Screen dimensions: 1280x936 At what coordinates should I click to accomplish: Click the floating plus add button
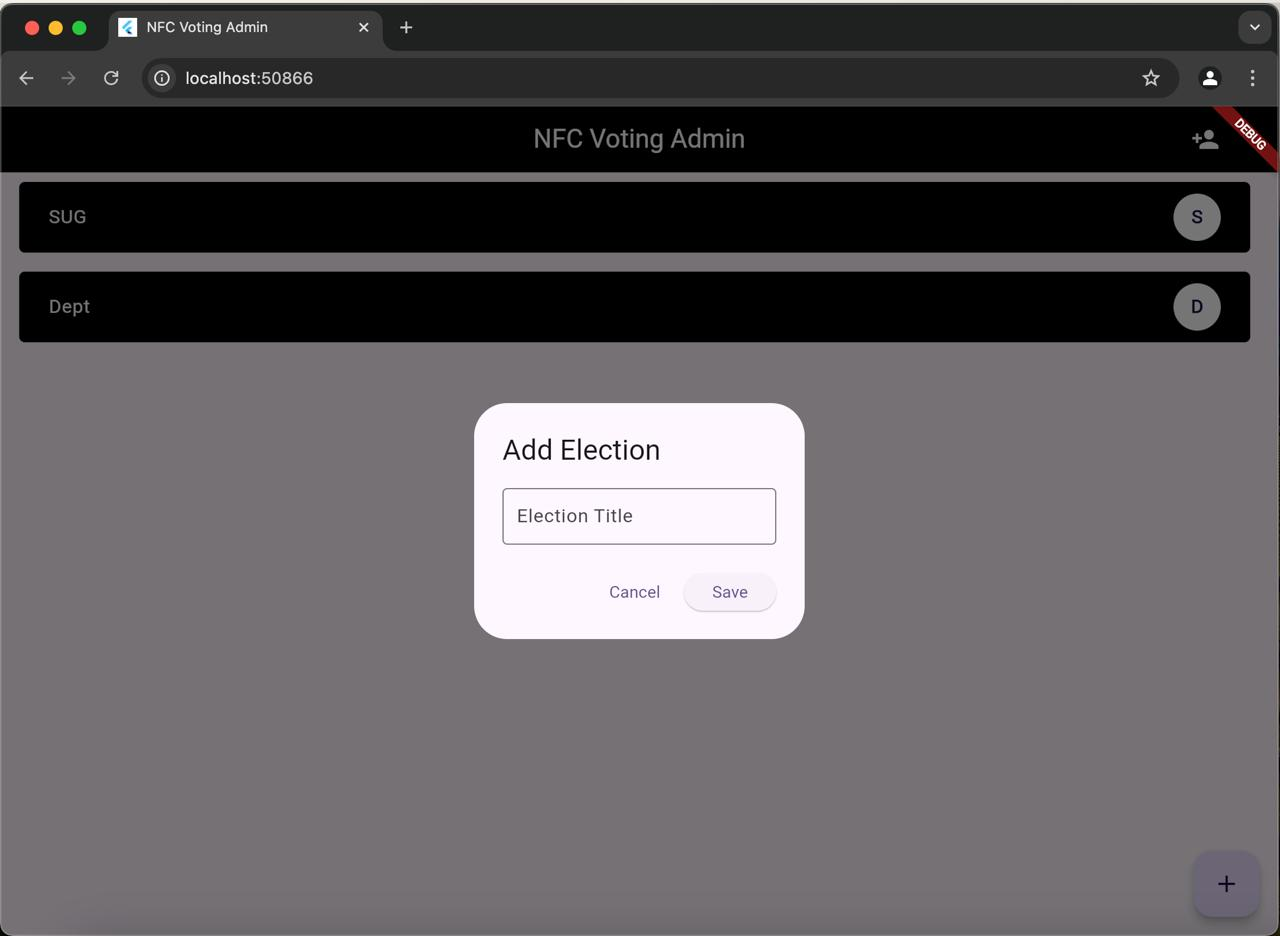coord(1226,884)
